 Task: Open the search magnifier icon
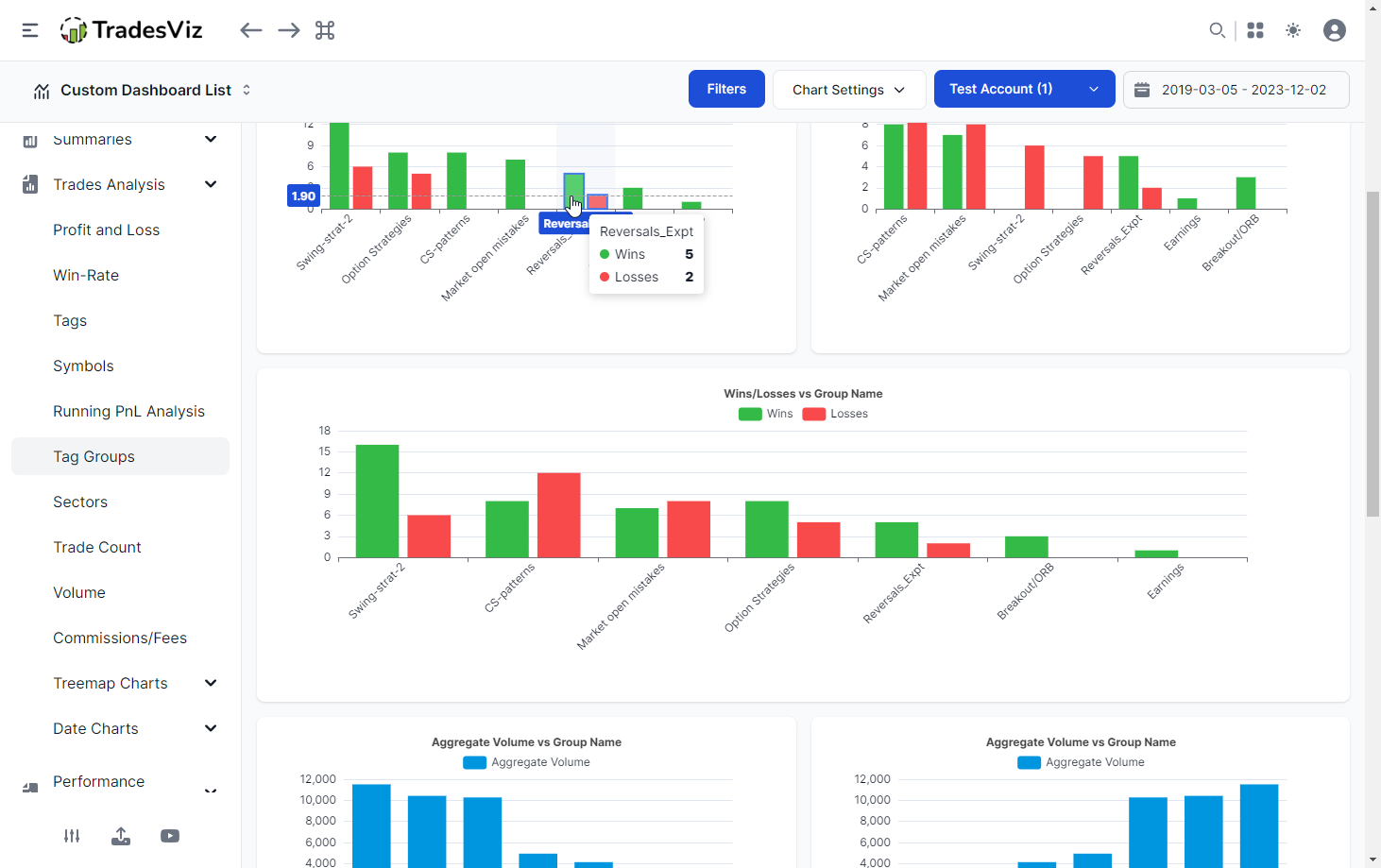pyautogui.click(x=1217, y=30)
